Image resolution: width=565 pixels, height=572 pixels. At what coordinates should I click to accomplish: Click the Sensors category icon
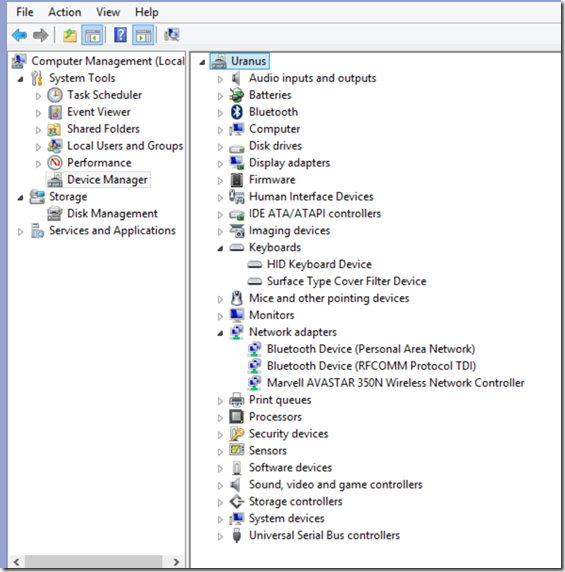click(x=237, y=450)
